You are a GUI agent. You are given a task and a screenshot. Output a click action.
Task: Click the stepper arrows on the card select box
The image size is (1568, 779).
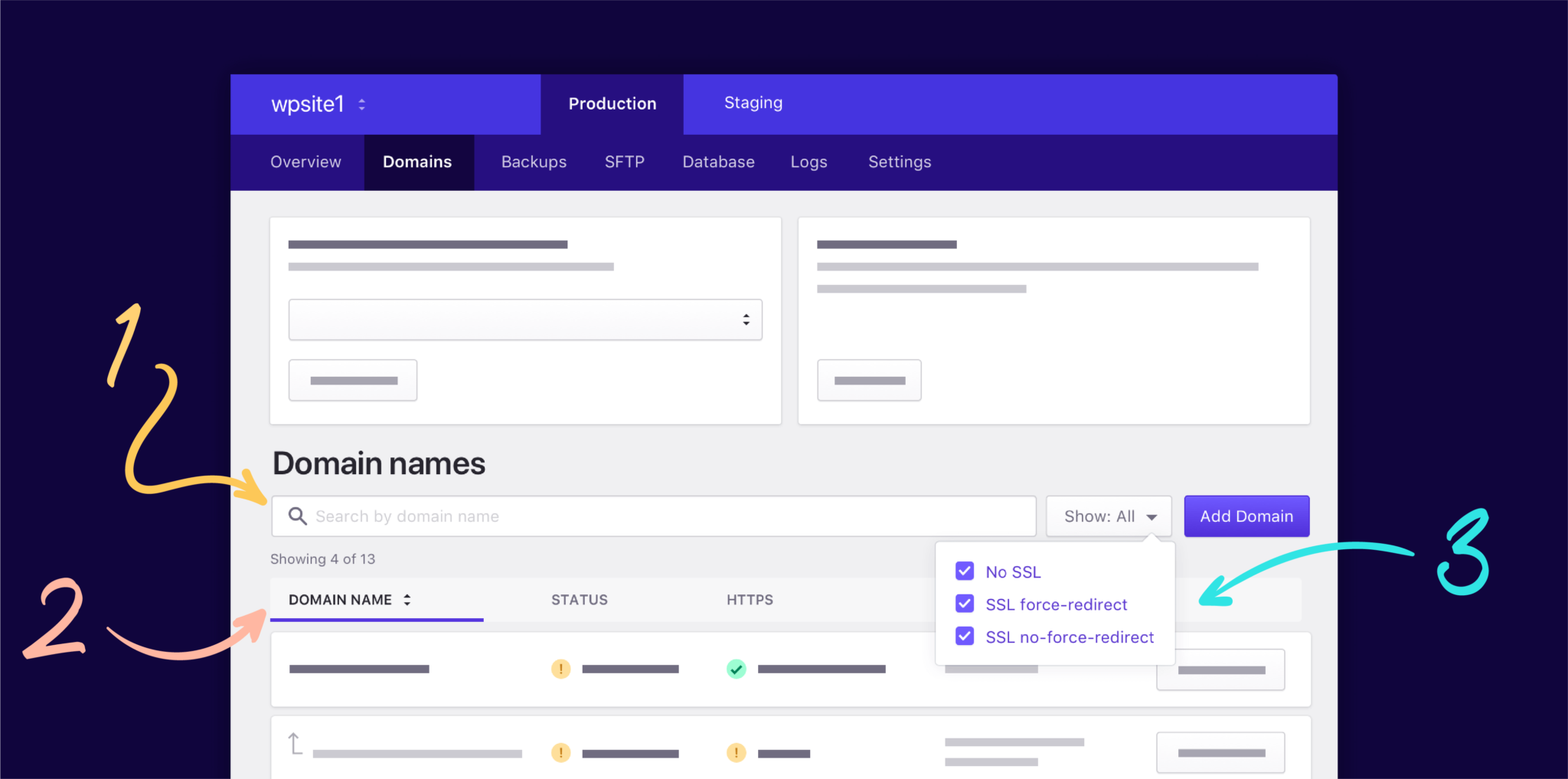click(745, 319)
